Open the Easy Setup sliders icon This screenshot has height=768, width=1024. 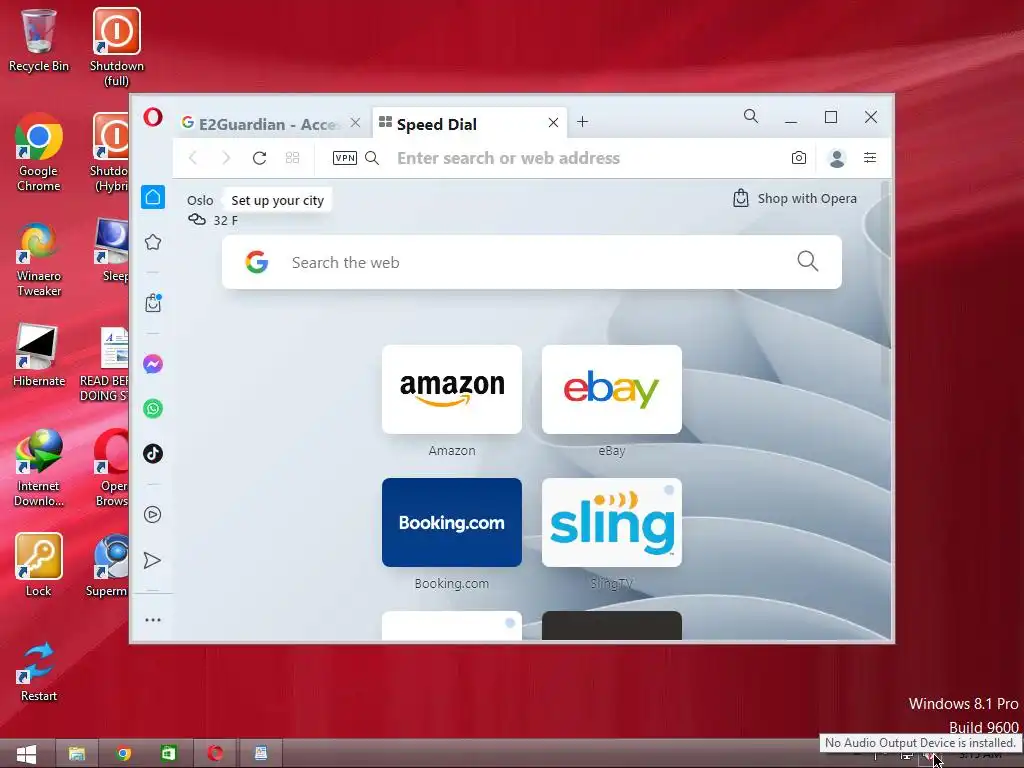[870, 158]
